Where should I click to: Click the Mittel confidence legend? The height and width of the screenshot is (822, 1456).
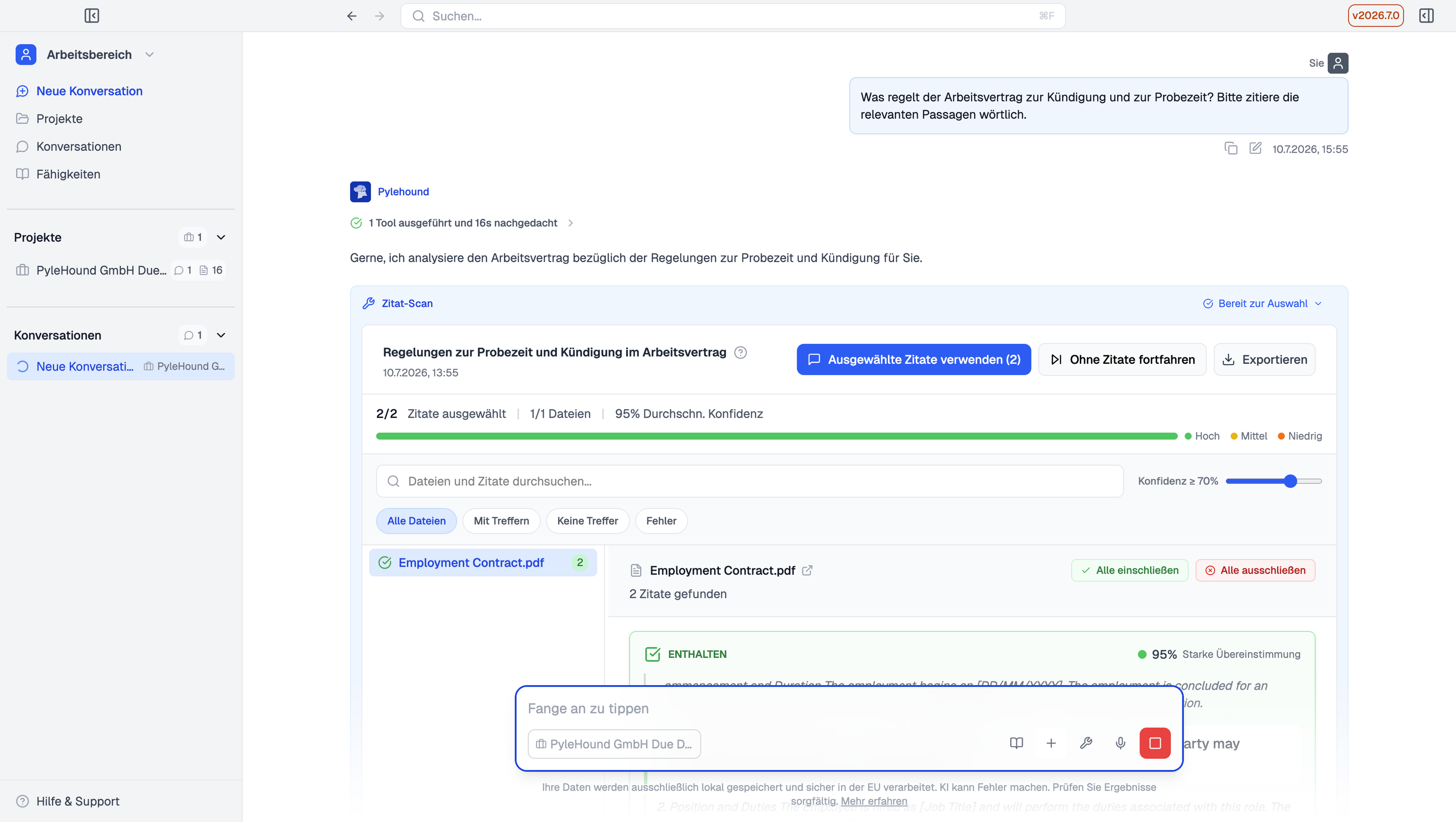tap(1249, 436)
